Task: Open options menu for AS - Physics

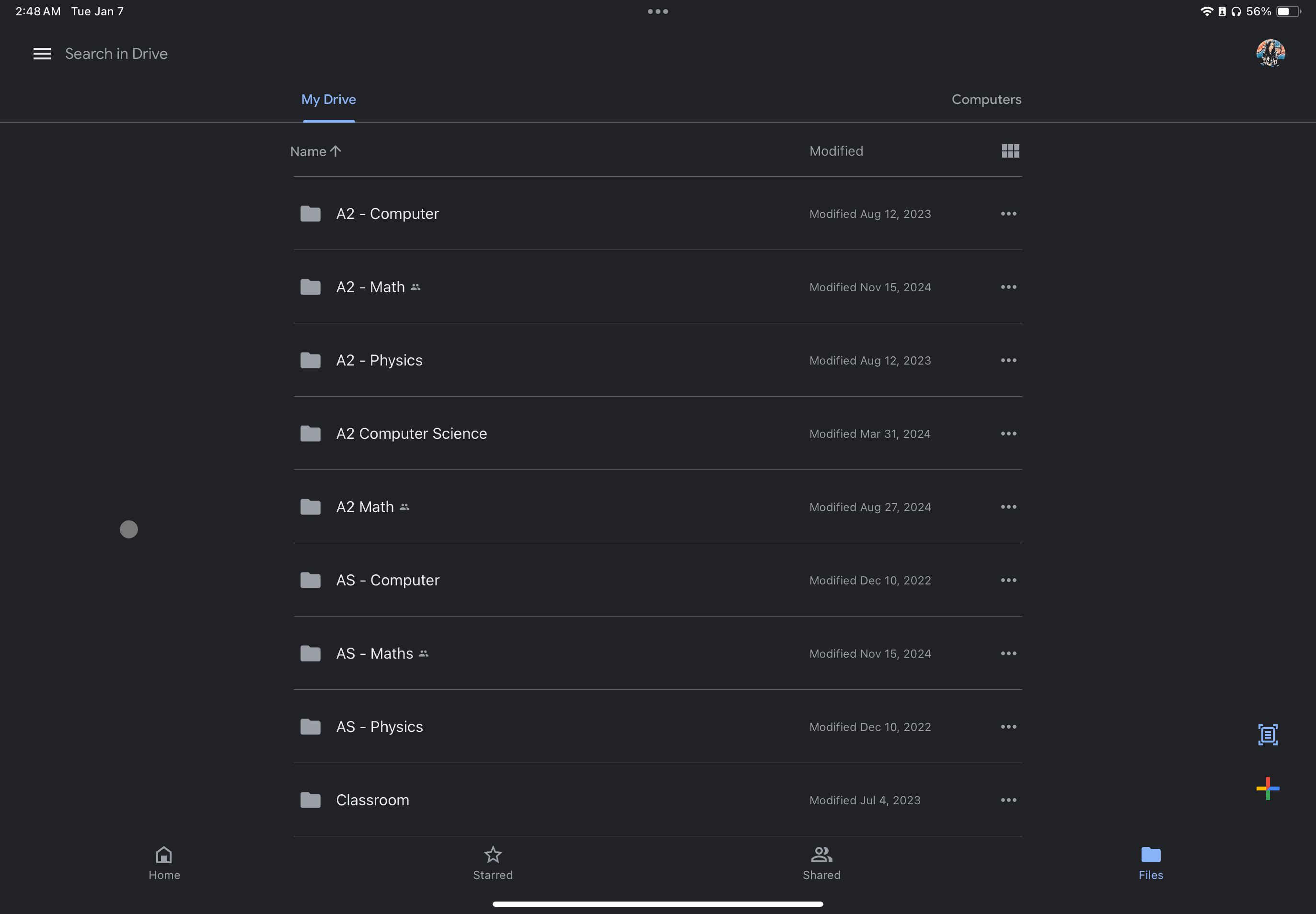Action: 1008,727
